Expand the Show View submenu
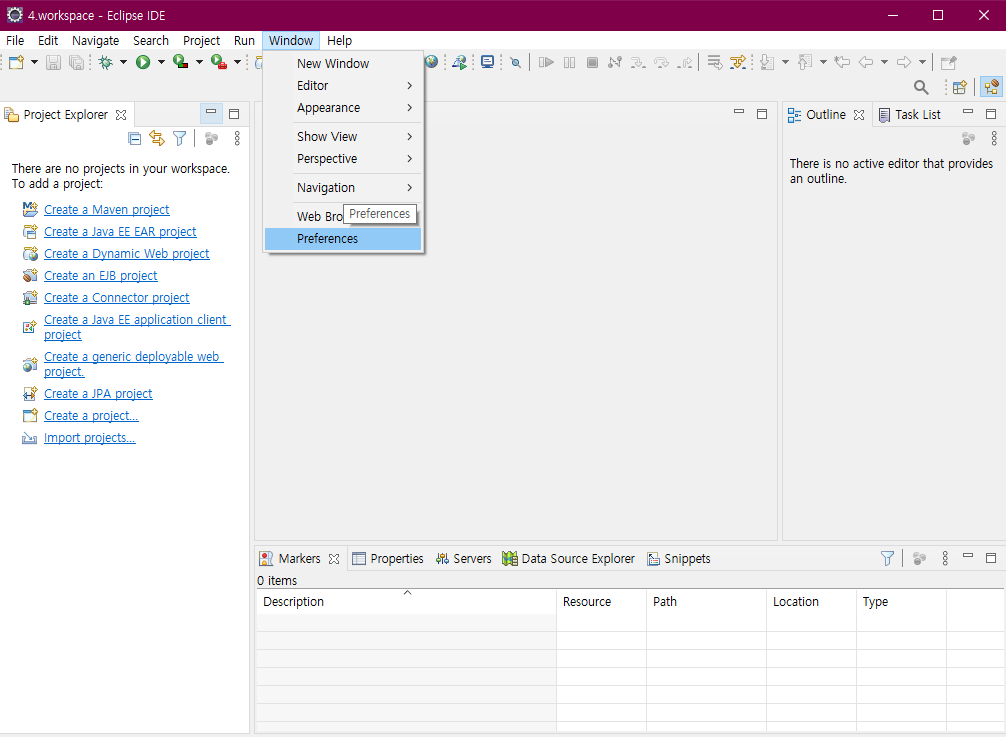This screenshot has width=1006, height=737. pyautogui.click(x=343, y=137)
